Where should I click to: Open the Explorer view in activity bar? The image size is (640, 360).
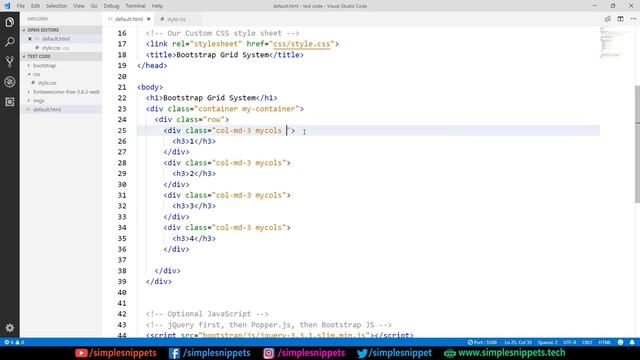[9, 22]
